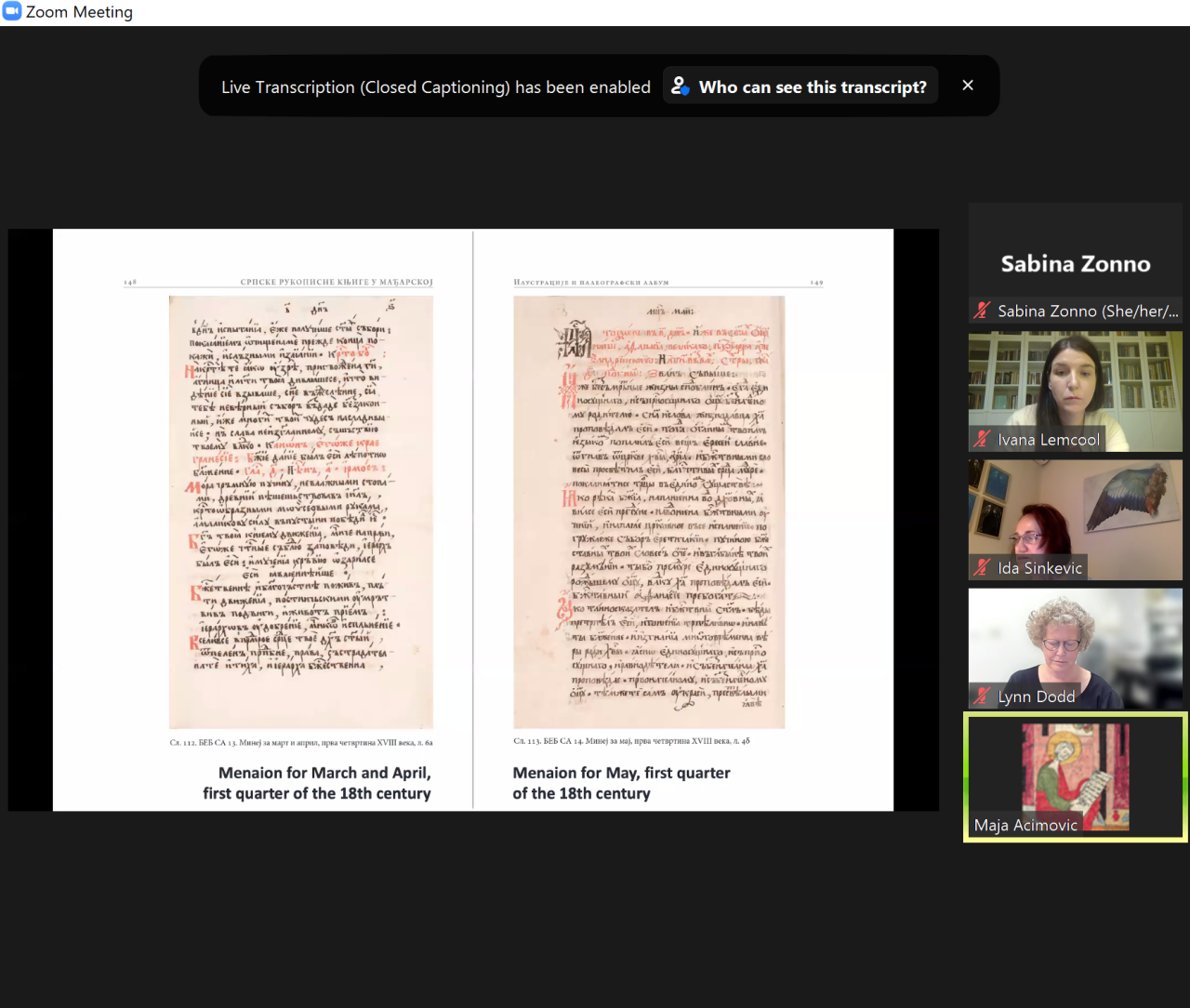
Task: Click the Zoom Meeting app icon in title bar
Action: tap(11, 11)
